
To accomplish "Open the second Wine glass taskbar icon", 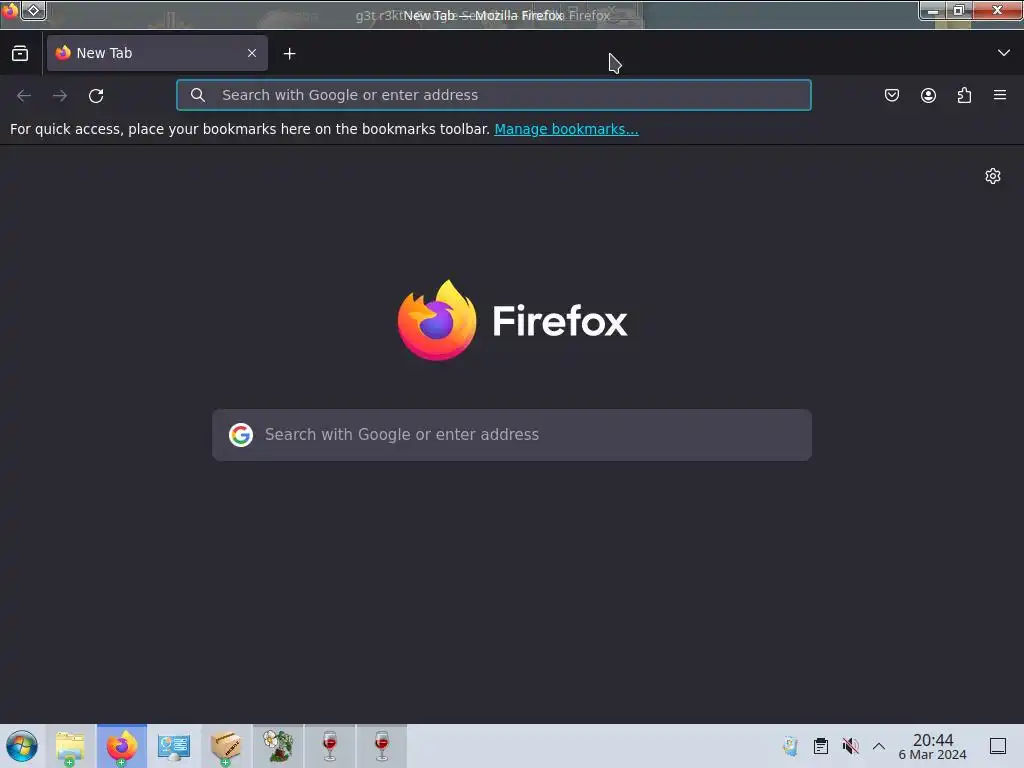I will 381,746.
